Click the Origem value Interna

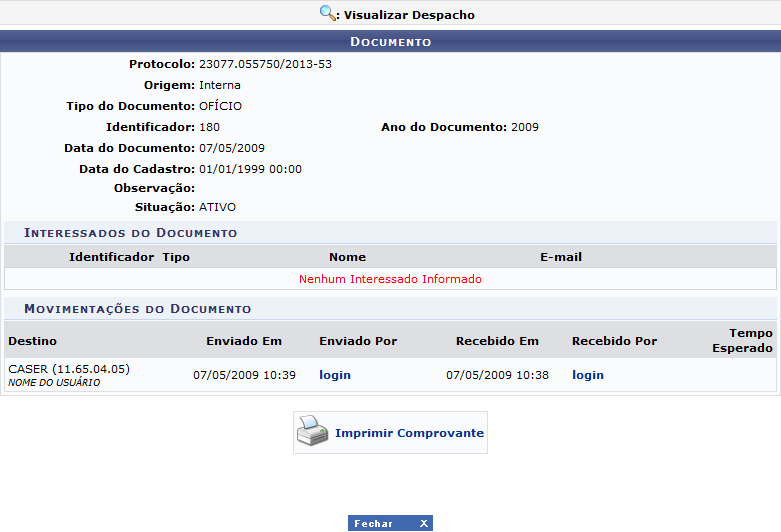coord(220,85)
